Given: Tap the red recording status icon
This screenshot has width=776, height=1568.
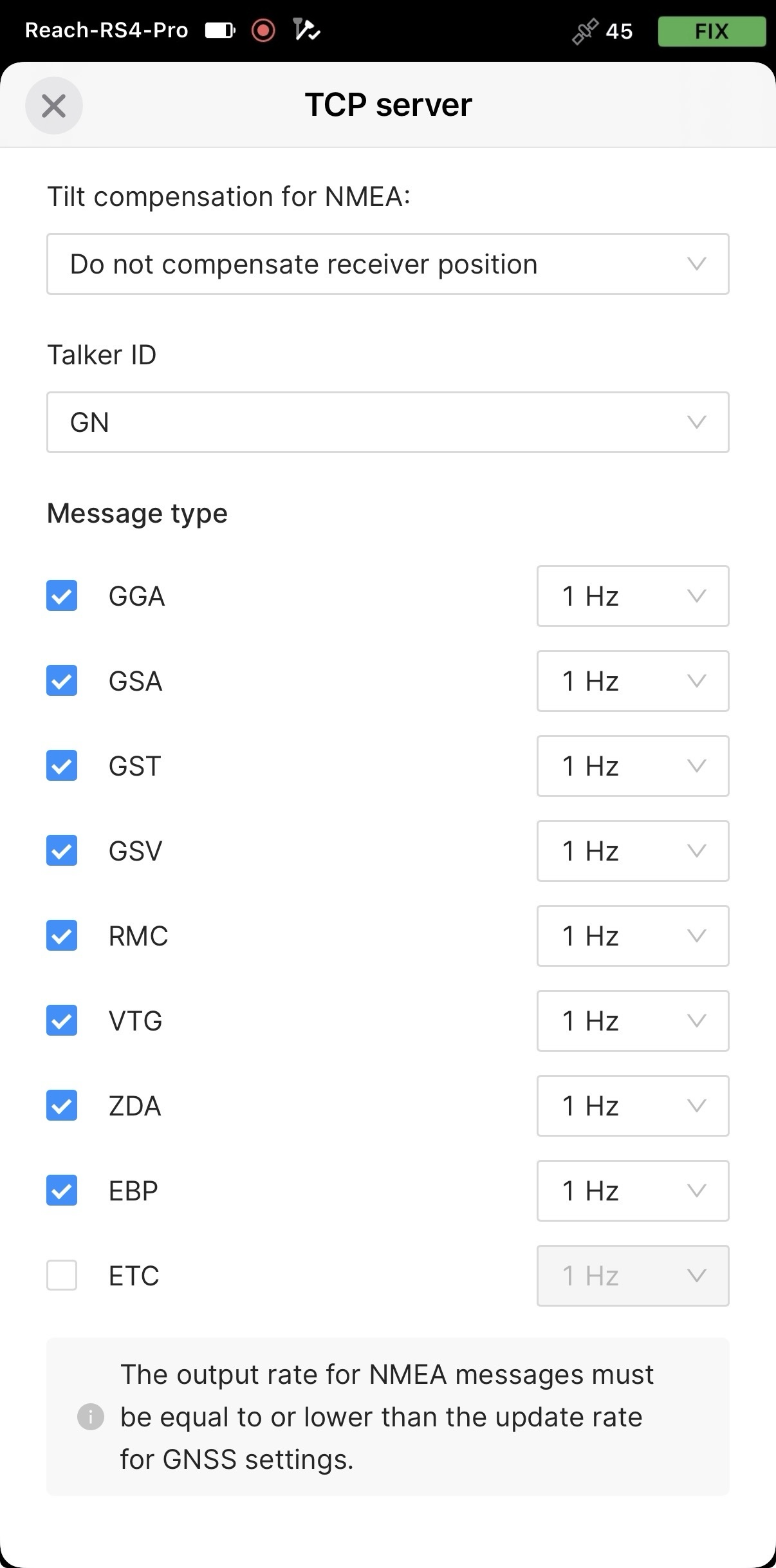Looking at the screenshot, I should [263, 30].
